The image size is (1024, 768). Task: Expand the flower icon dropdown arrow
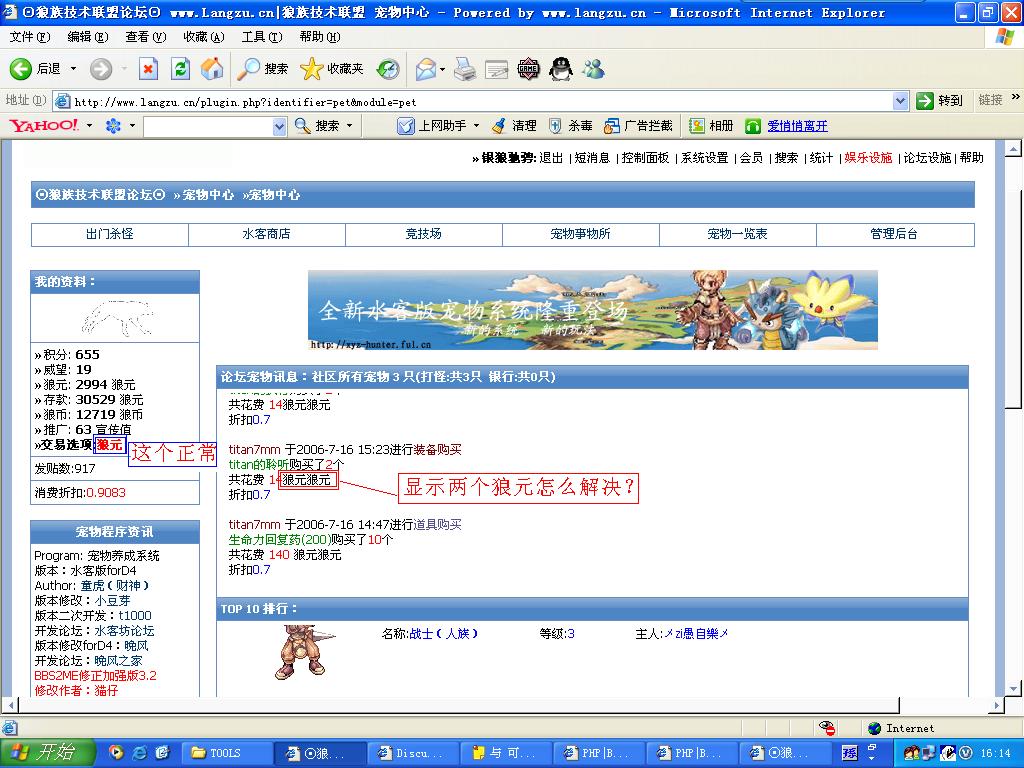(133, 125)
